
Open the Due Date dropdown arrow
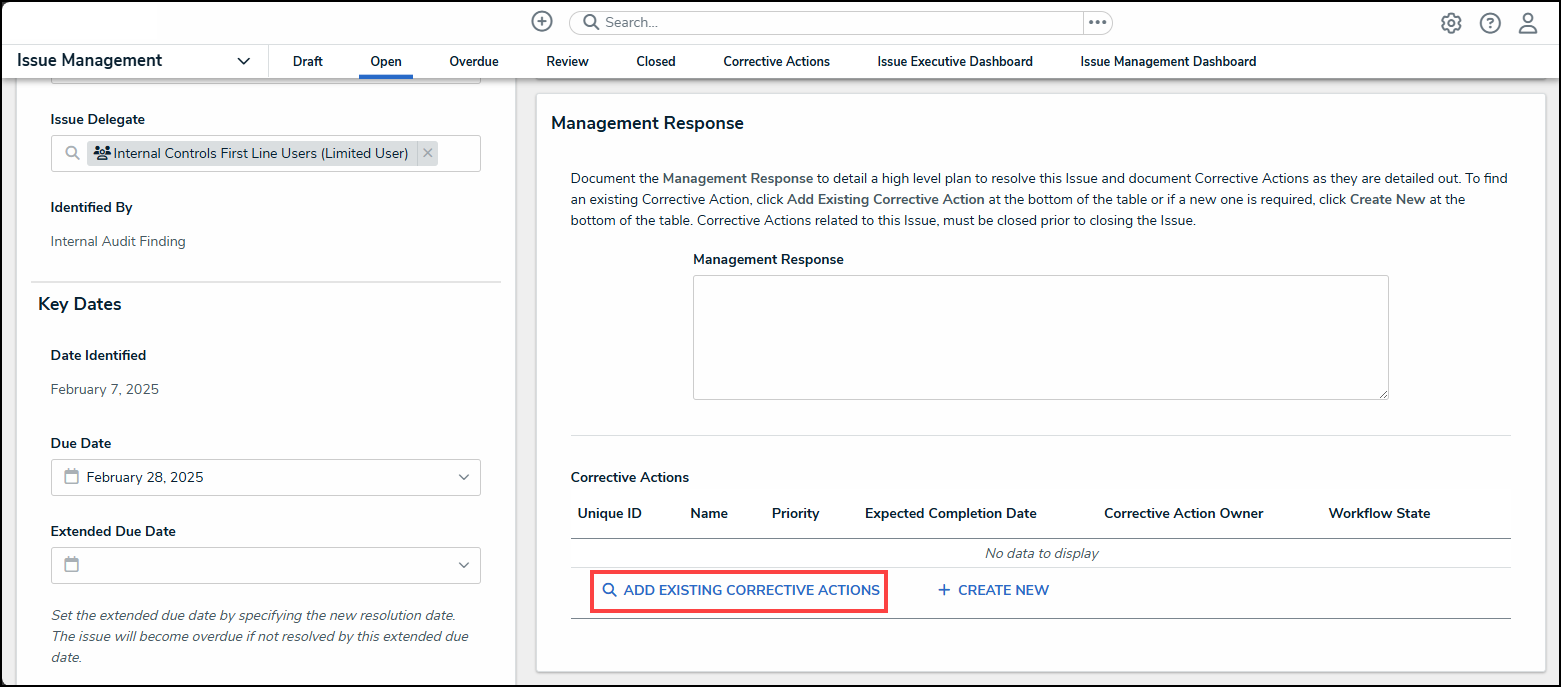pyautogui.click(x=463, y=477)
